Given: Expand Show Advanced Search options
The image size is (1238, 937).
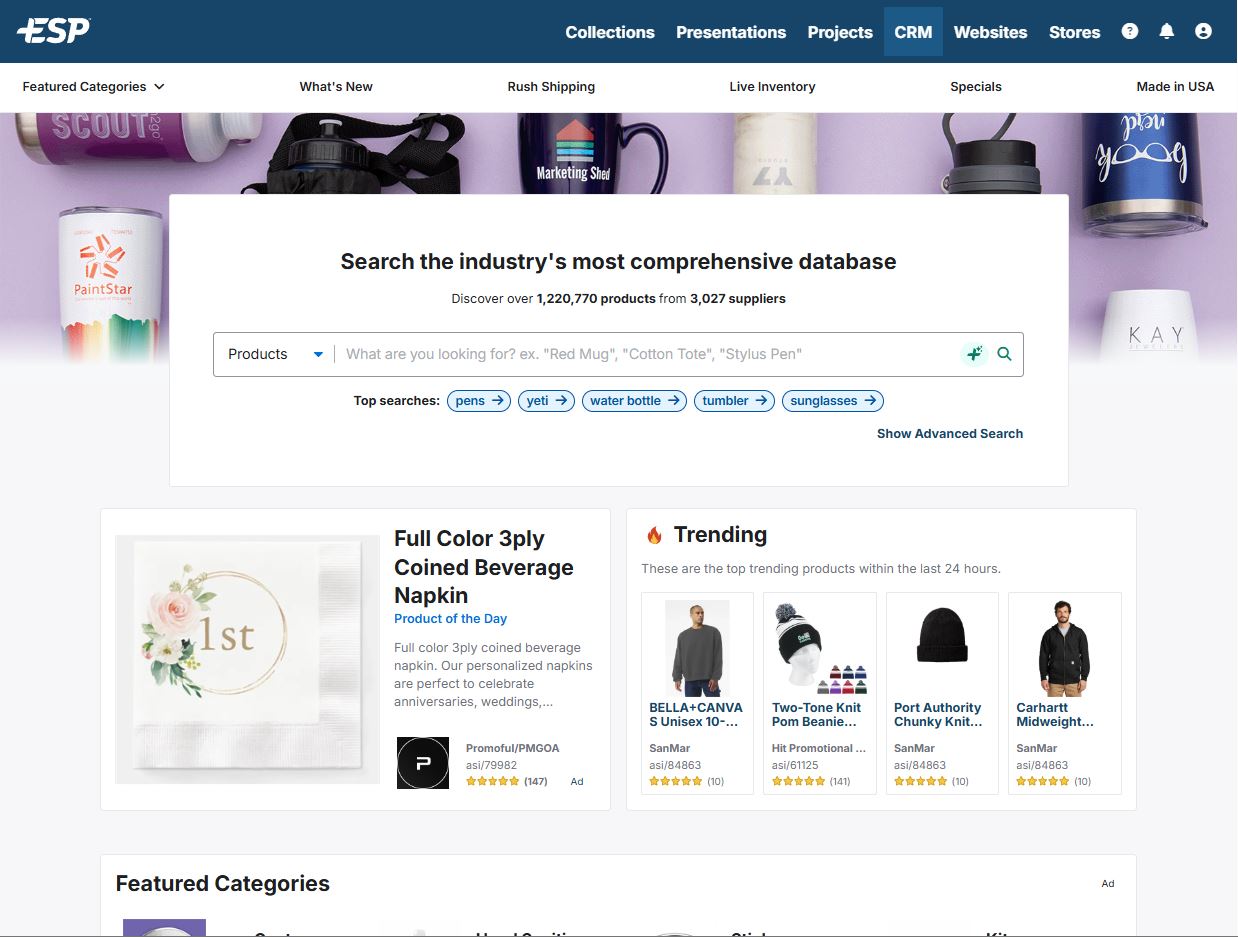Looking at the screenshot, I should click(949, 433).
